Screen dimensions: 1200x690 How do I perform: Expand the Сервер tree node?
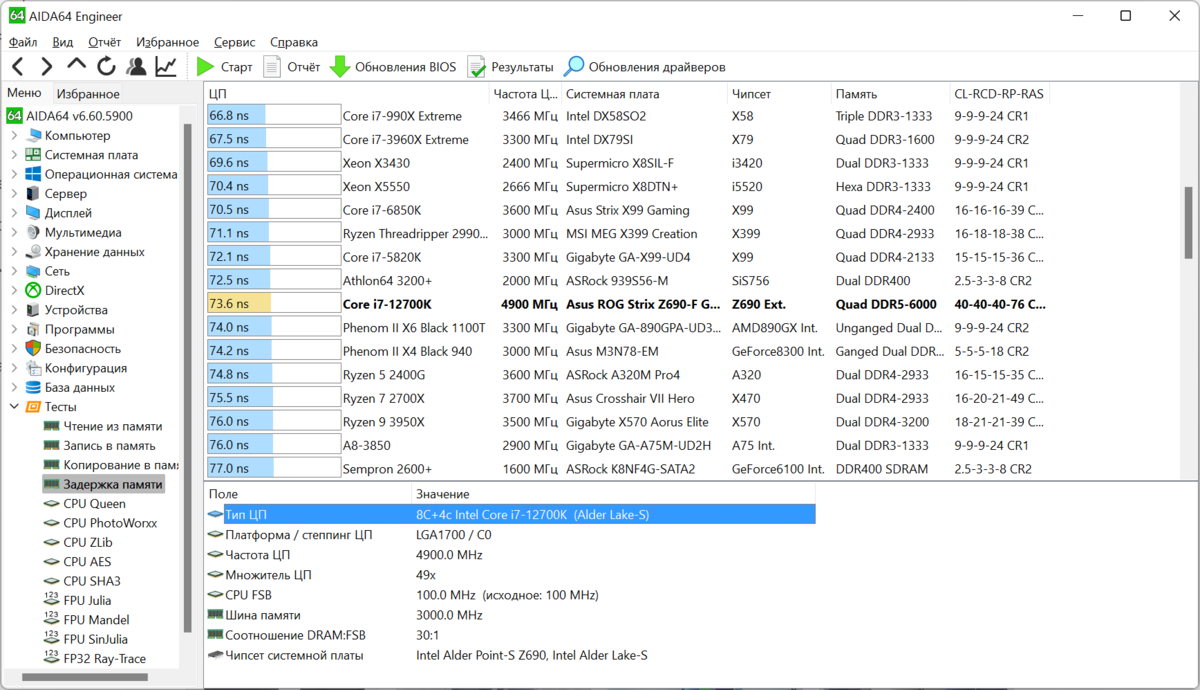point(14,194)
